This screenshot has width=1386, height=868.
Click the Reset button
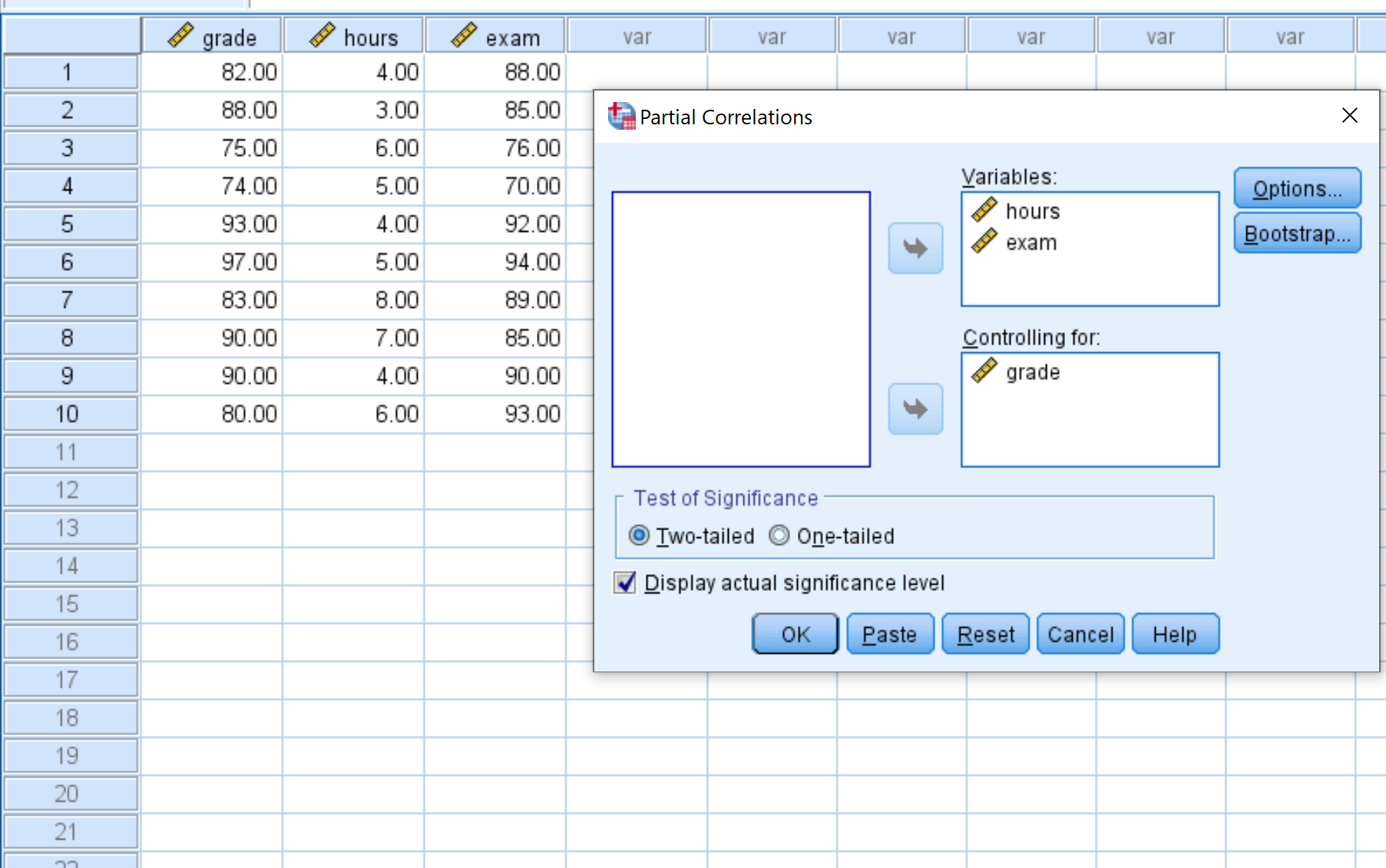[x=985, y=635]
